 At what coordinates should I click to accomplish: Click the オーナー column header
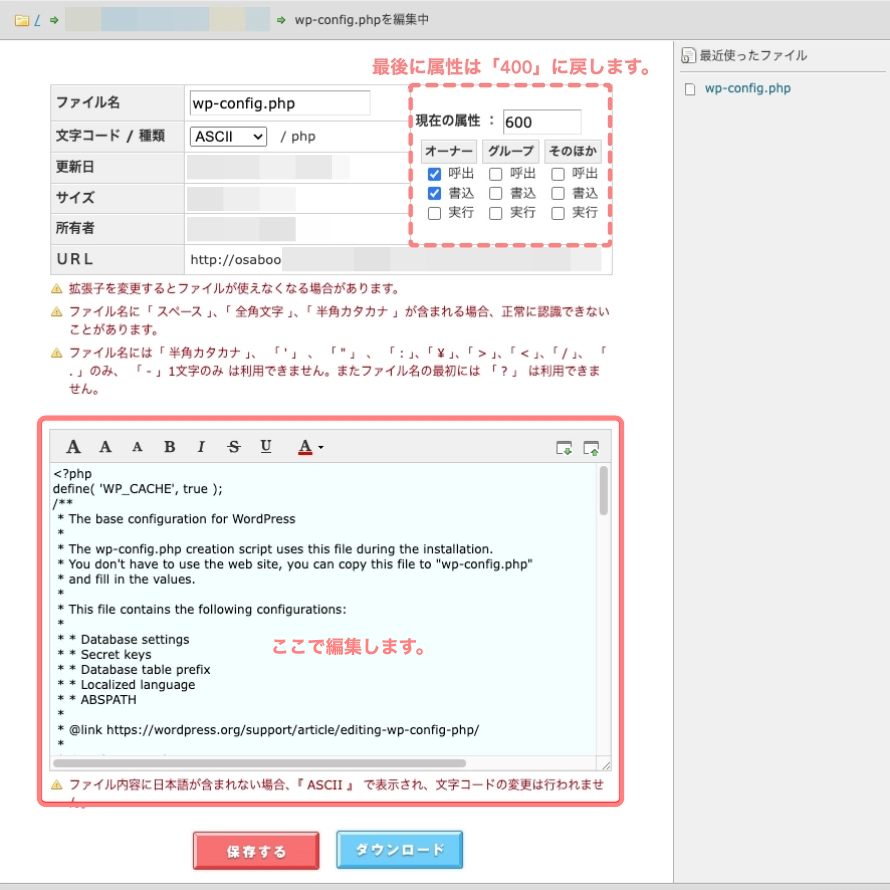[x=449, y=151]
